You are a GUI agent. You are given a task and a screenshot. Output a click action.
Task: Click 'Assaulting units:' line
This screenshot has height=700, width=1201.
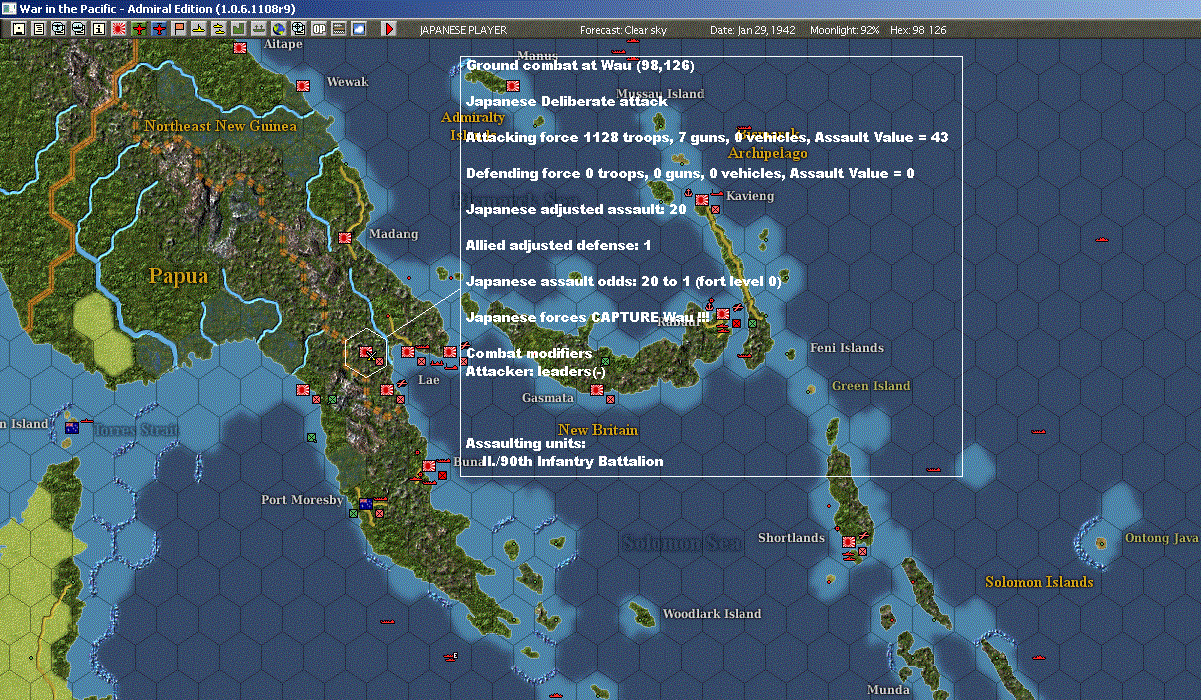tap(526, 443)
